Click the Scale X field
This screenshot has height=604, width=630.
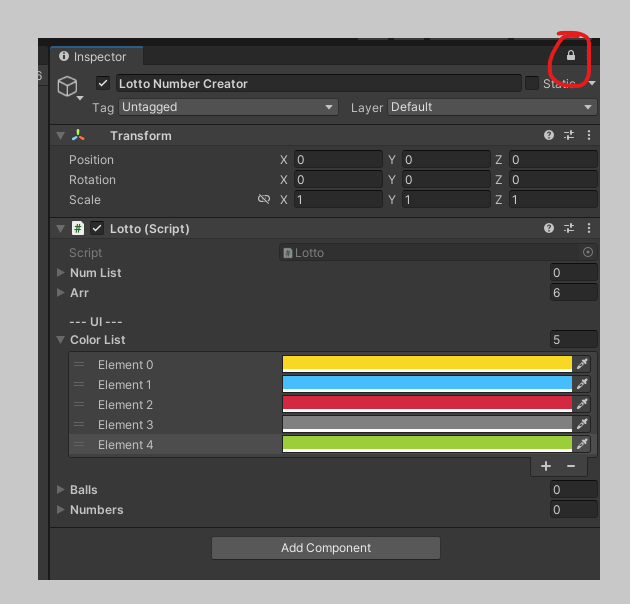coord(338,200)
